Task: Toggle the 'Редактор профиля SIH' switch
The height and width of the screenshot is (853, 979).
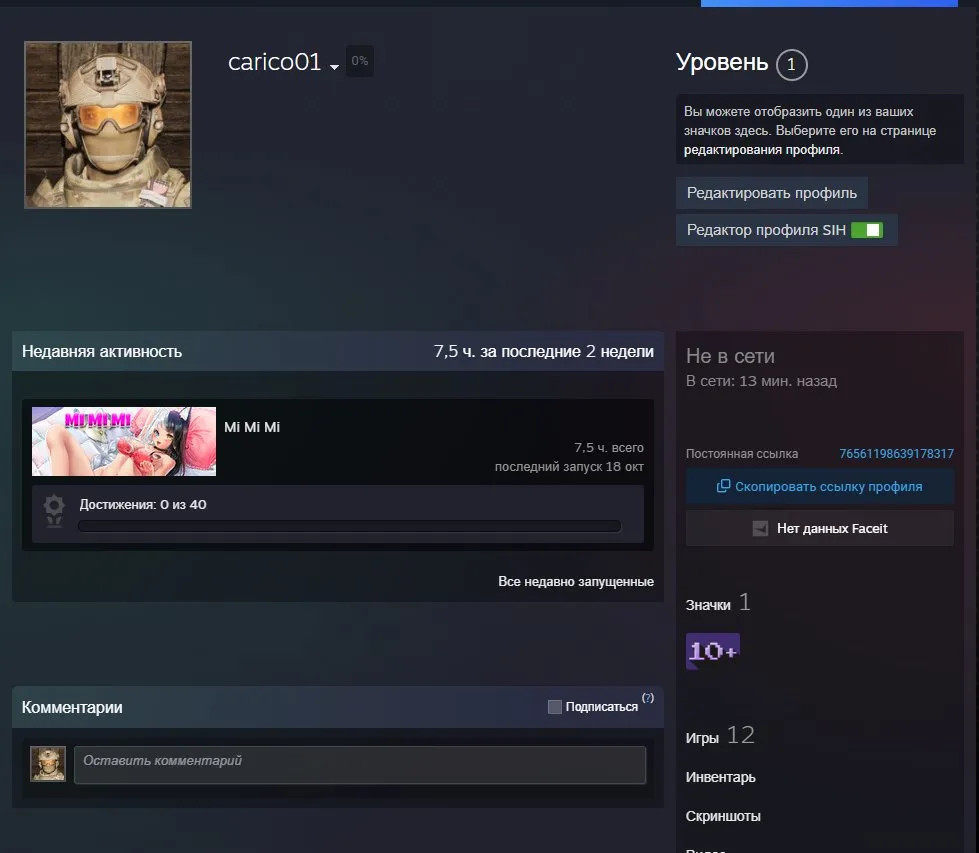Action: point(867,230)
